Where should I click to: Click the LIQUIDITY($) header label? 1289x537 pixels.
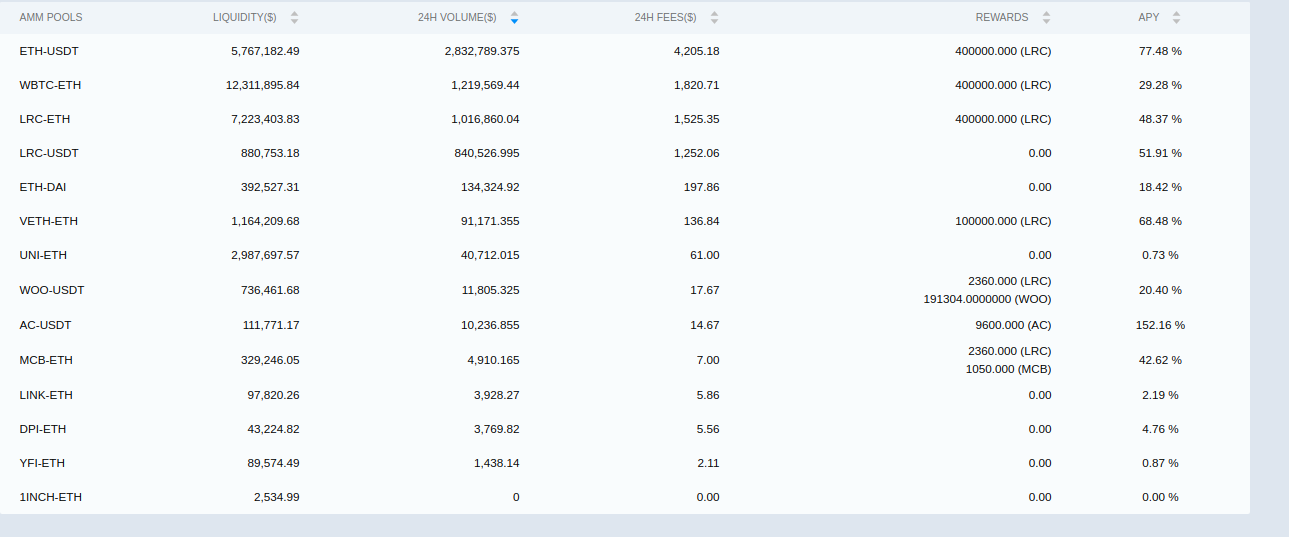244,18
